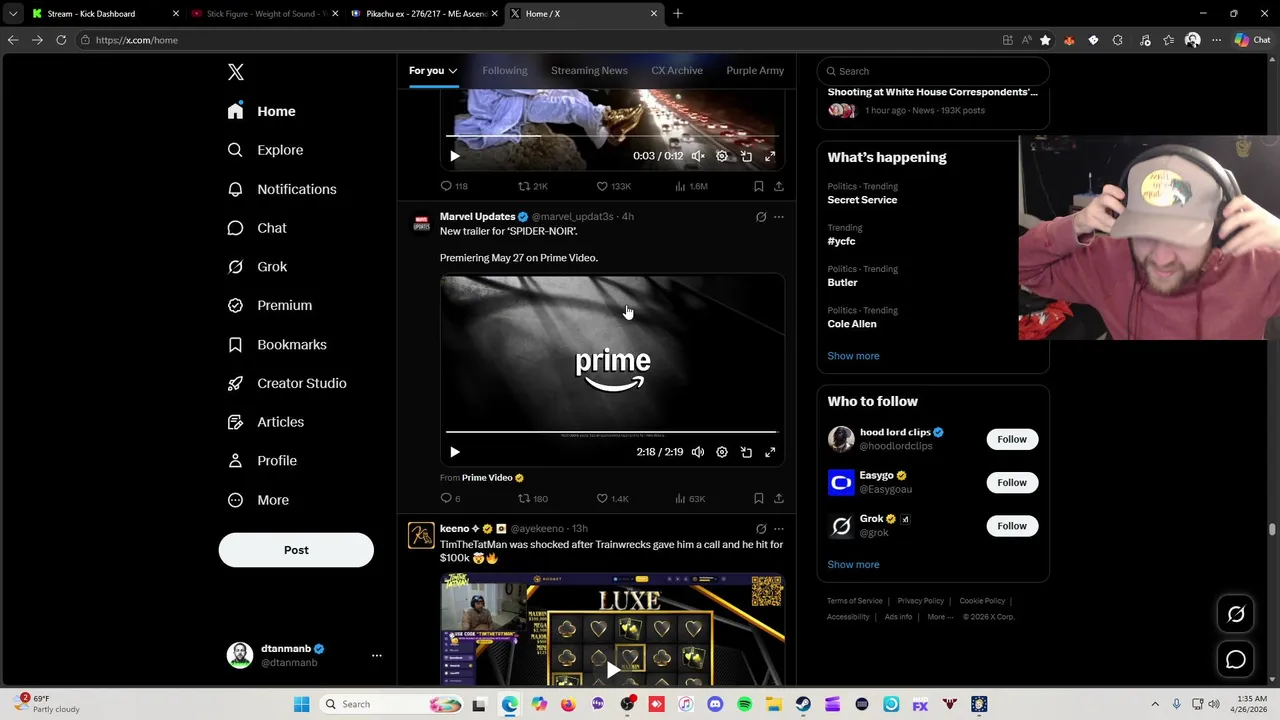Viewport: 1280px width, 720px height.
Task: Open account menu dots next to dtanmanb
Action: [377, 655]
